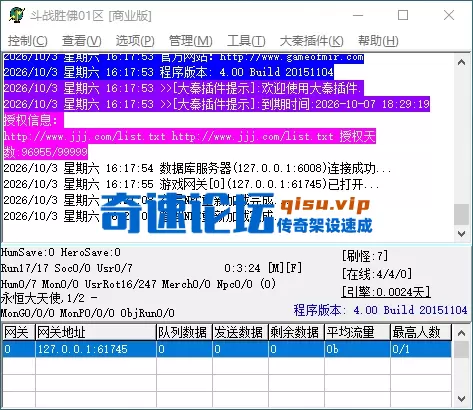Viewport: 473px width, 410px height.
Task: Open the 管理(M) menu
Action: click(190, 41)
